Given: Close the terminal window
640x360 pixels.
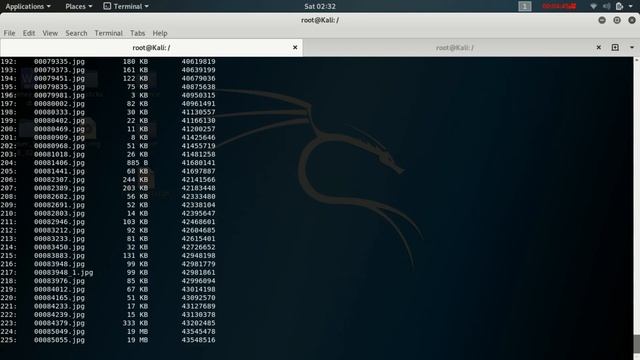Looking at the screenshot, I should 632,20.
